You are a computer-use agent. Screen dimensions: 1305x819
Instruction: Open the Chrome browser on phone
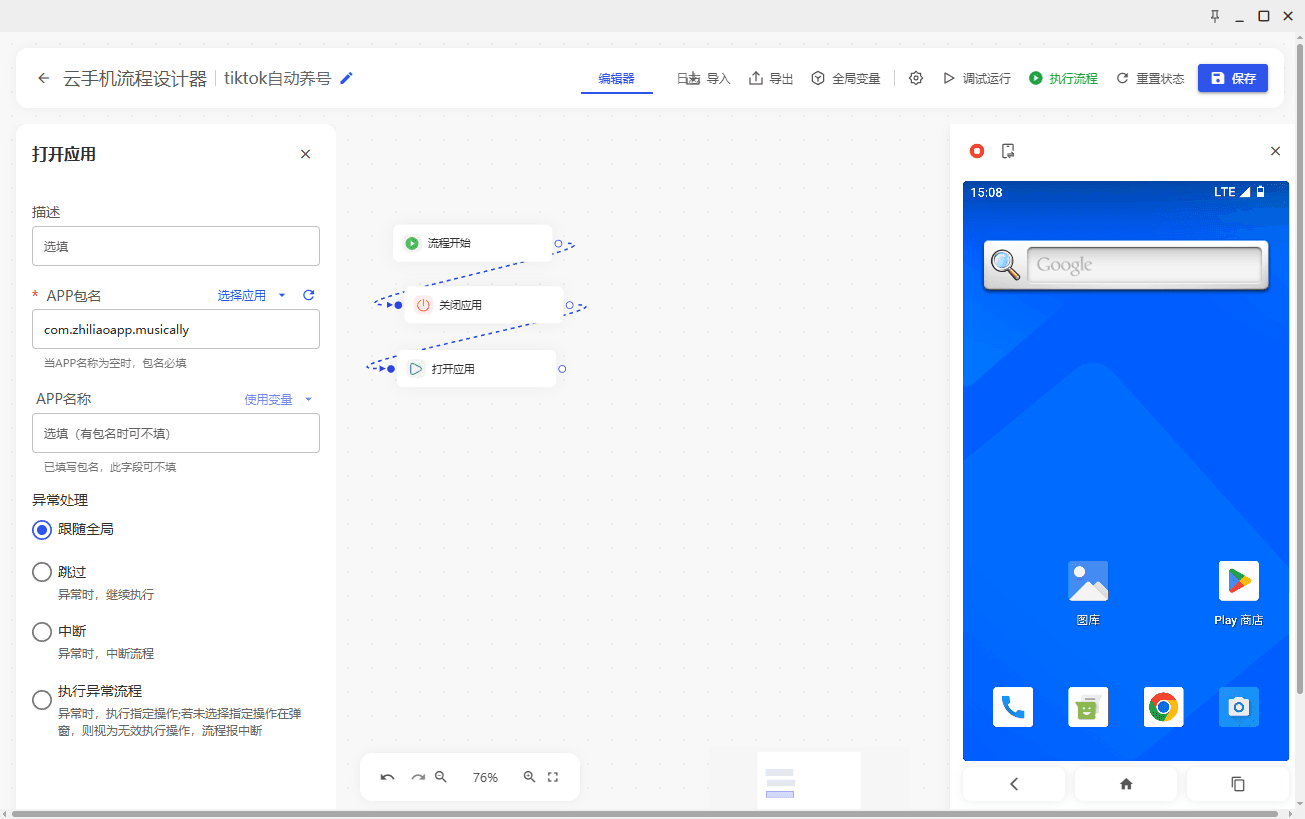(1163, 707)
